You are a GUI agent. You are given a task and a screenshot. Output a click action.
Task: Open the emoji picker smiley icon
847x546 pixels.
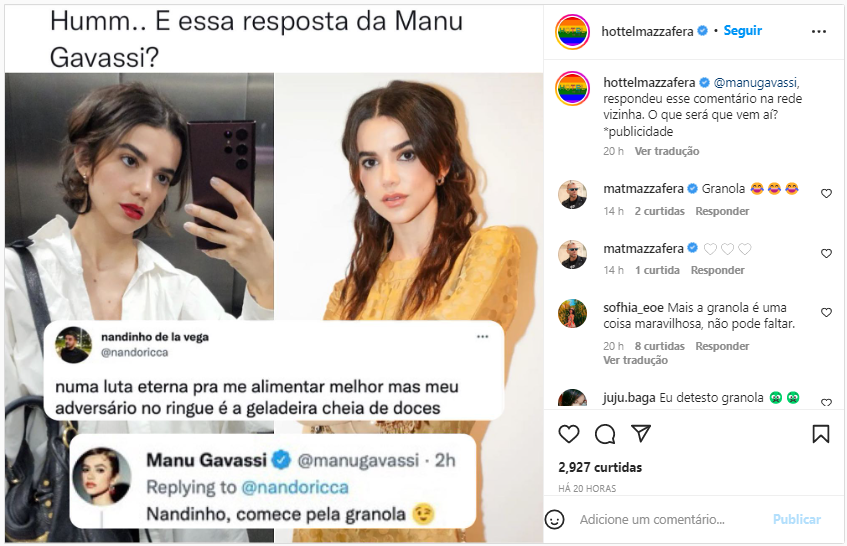[x=554, y=519]
